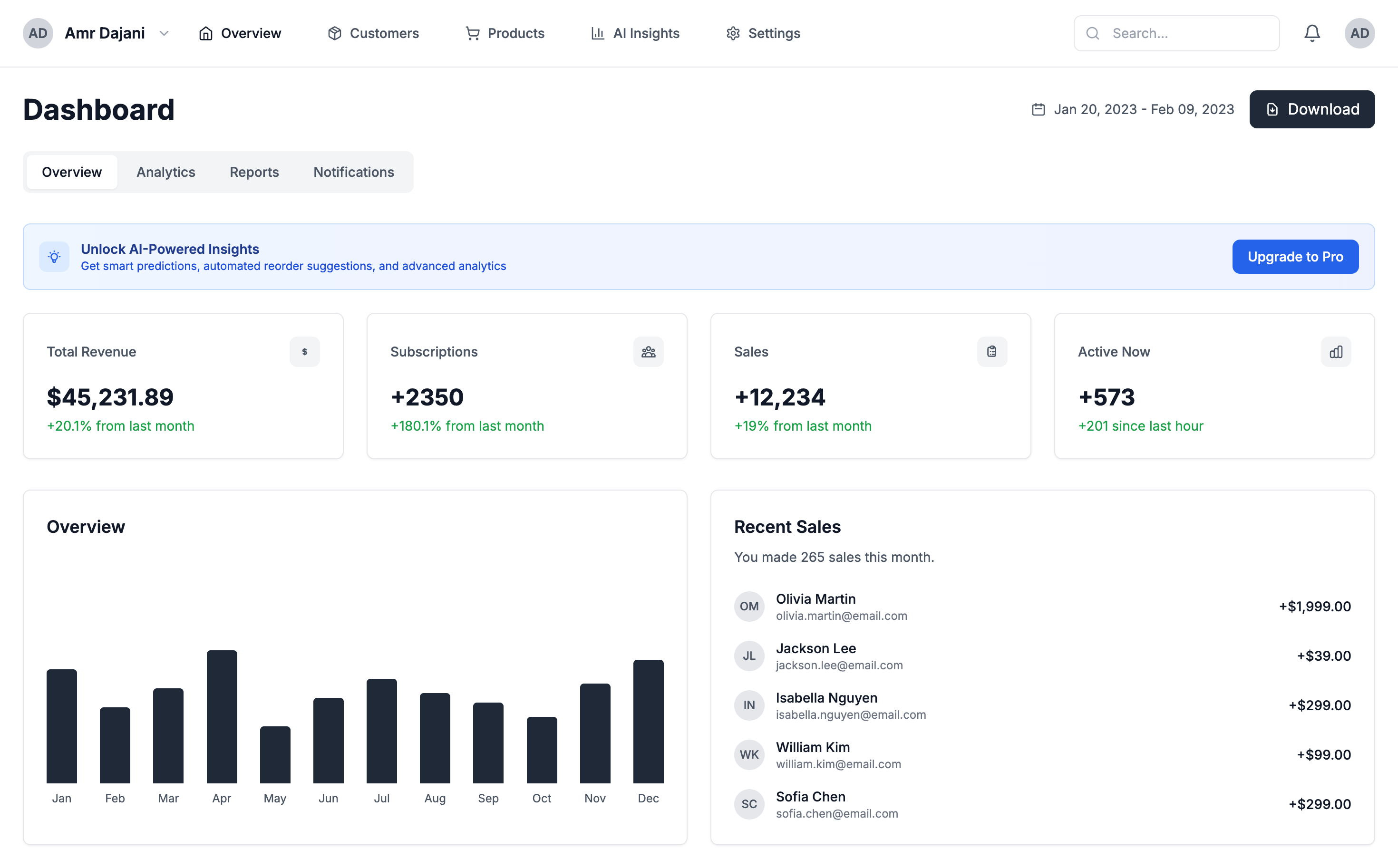Viewport: 1398px width, 868px height.
Task: Click the Upgrade to Pro button
Action: click(1295, 257)
